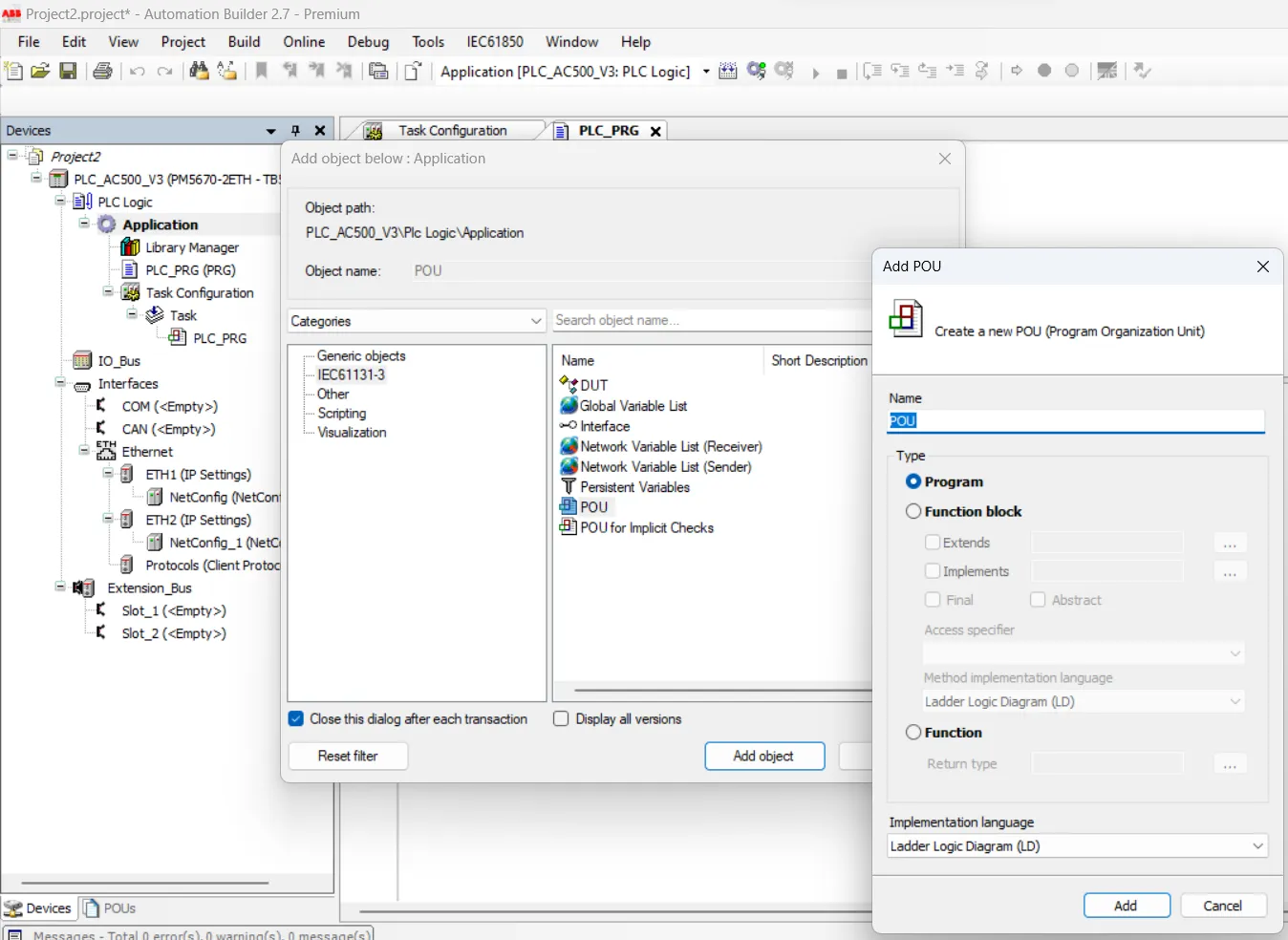Click the Undo arrow icon

coord(138,72)
